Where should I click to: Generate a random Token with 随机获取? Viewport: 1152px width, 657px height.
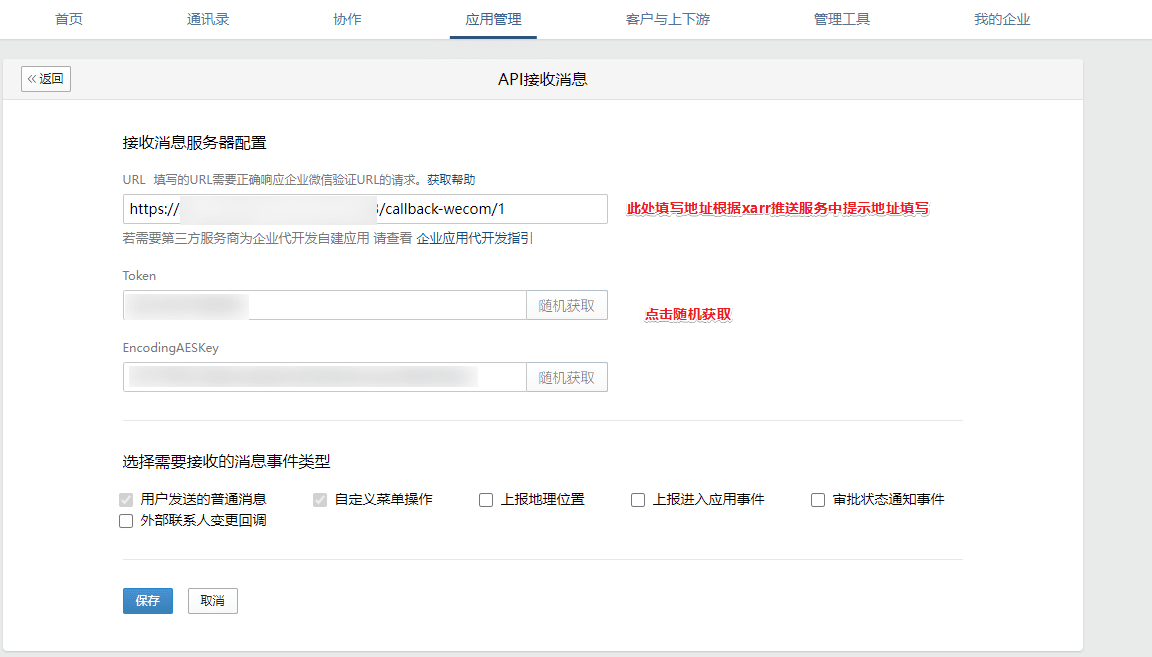567,305
